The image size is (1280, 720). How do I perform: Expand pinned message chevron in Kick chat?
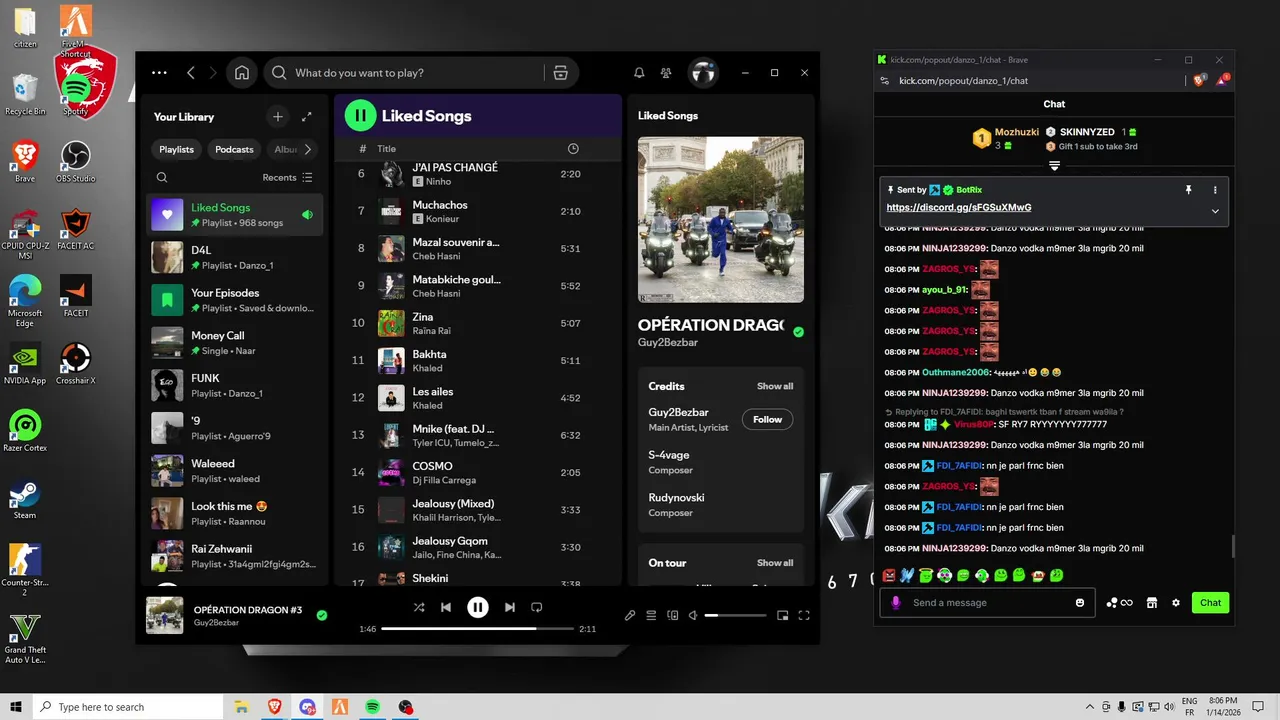click(1215, 211)
